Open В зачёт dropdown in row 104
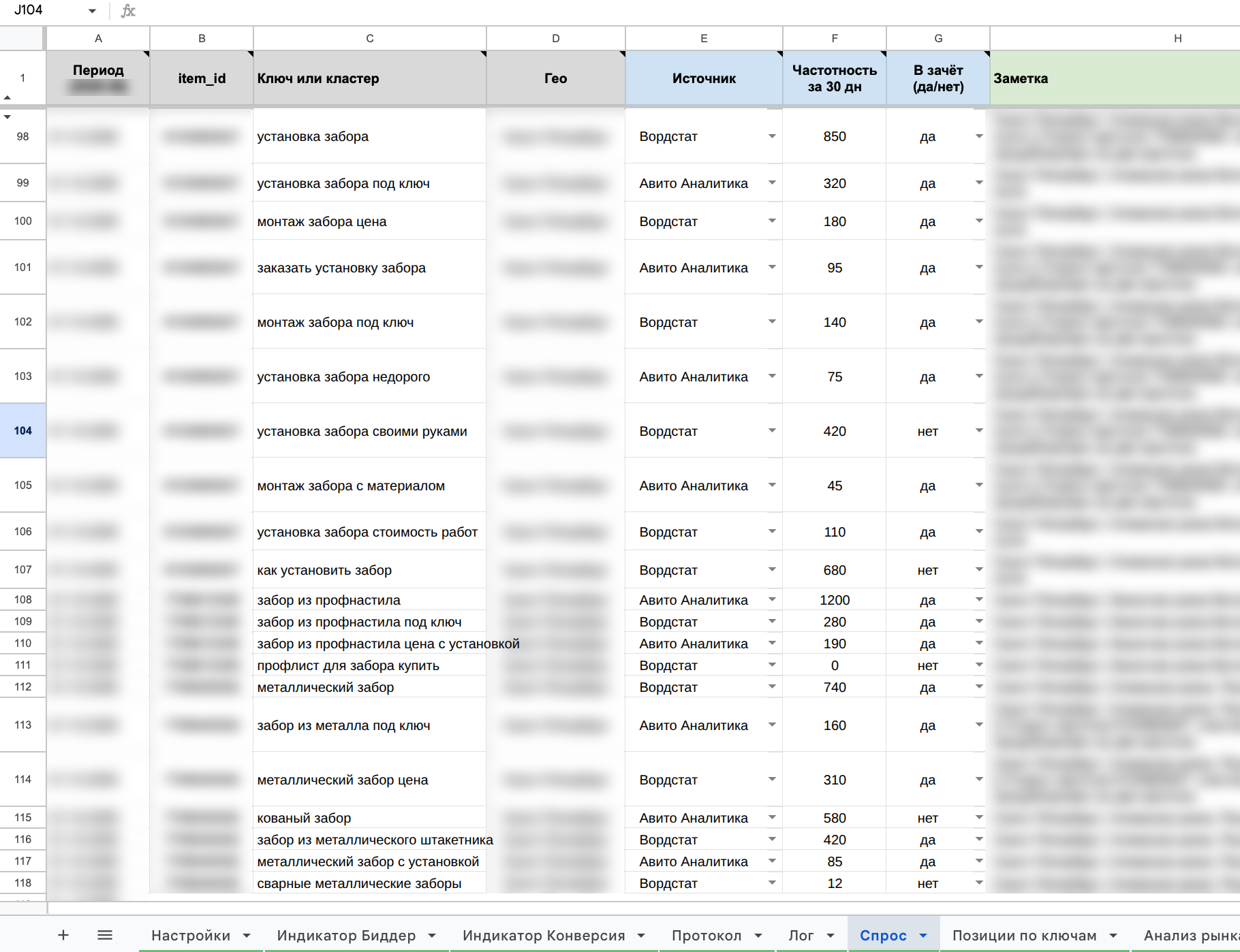 pos(979,430)
